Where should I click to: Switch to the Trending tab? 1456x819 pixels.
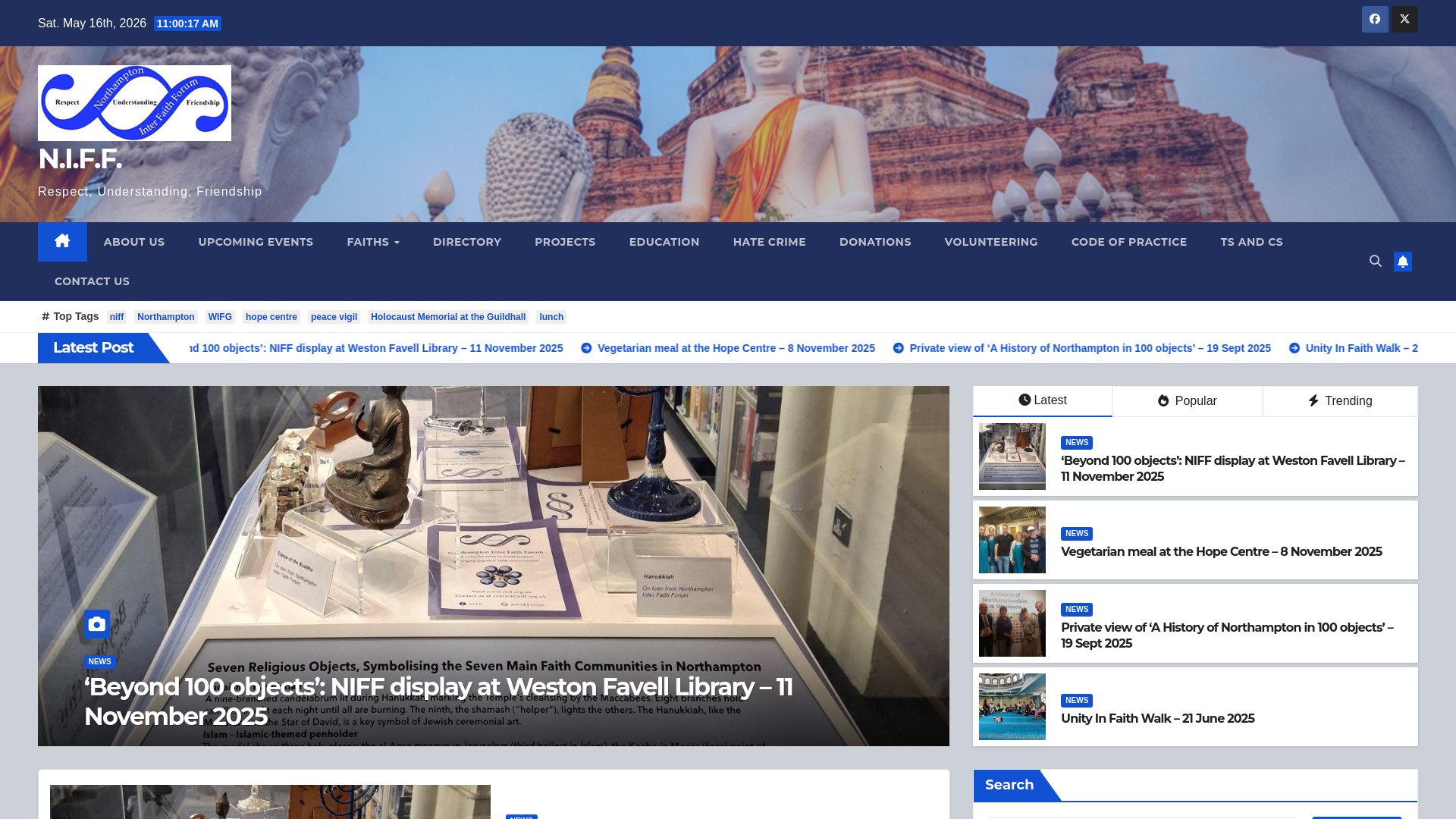[x=1340, y=401]
